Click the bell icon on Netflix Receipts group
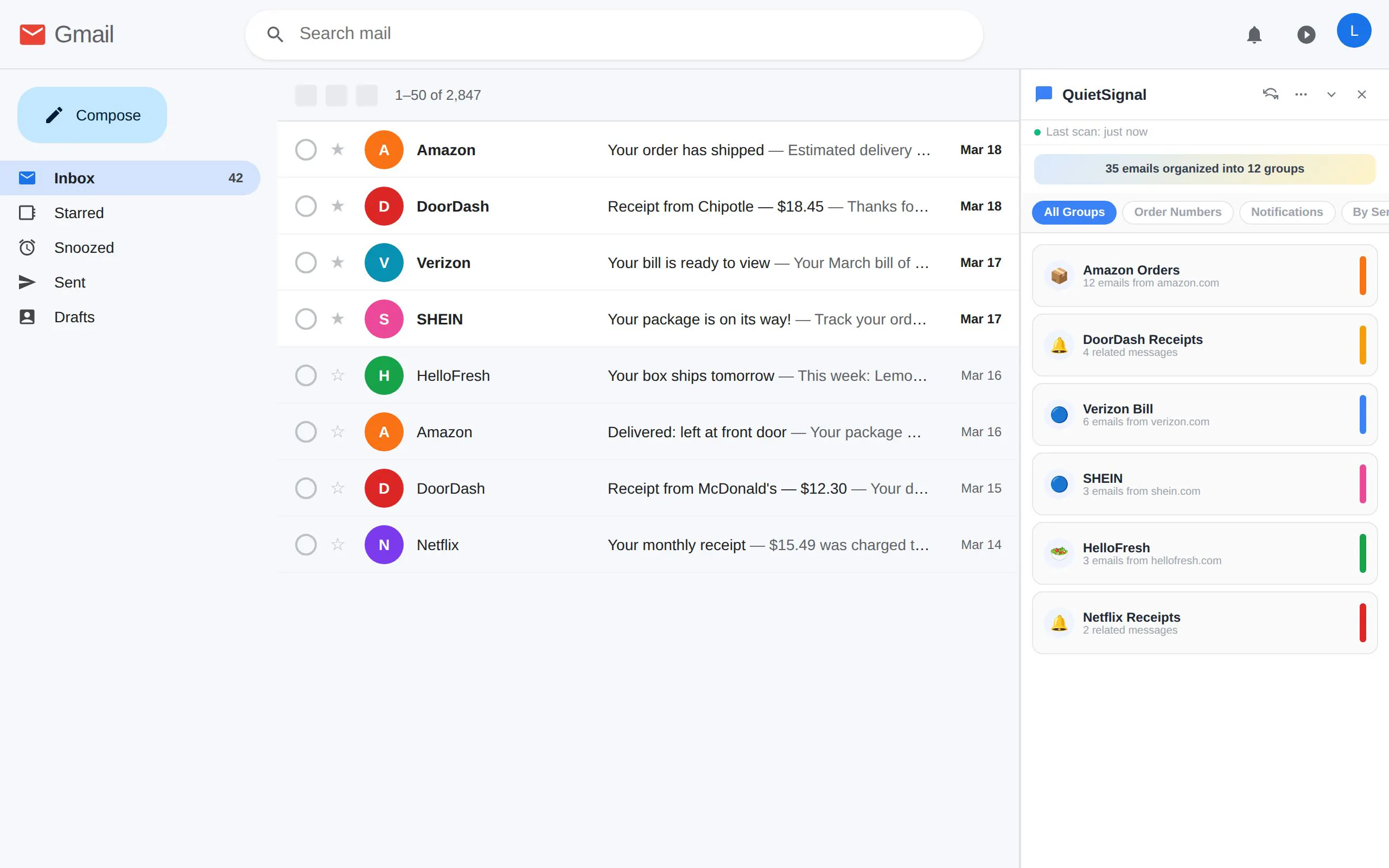1389x868 pixels. coord(1059,623)
